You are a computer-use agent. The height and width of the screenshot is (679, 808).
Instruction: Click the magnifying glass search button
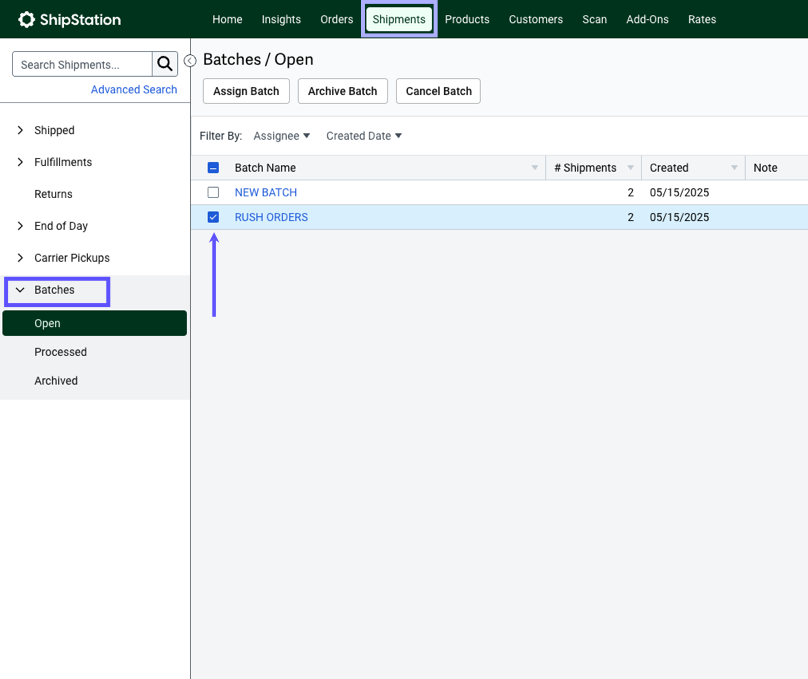165,64
